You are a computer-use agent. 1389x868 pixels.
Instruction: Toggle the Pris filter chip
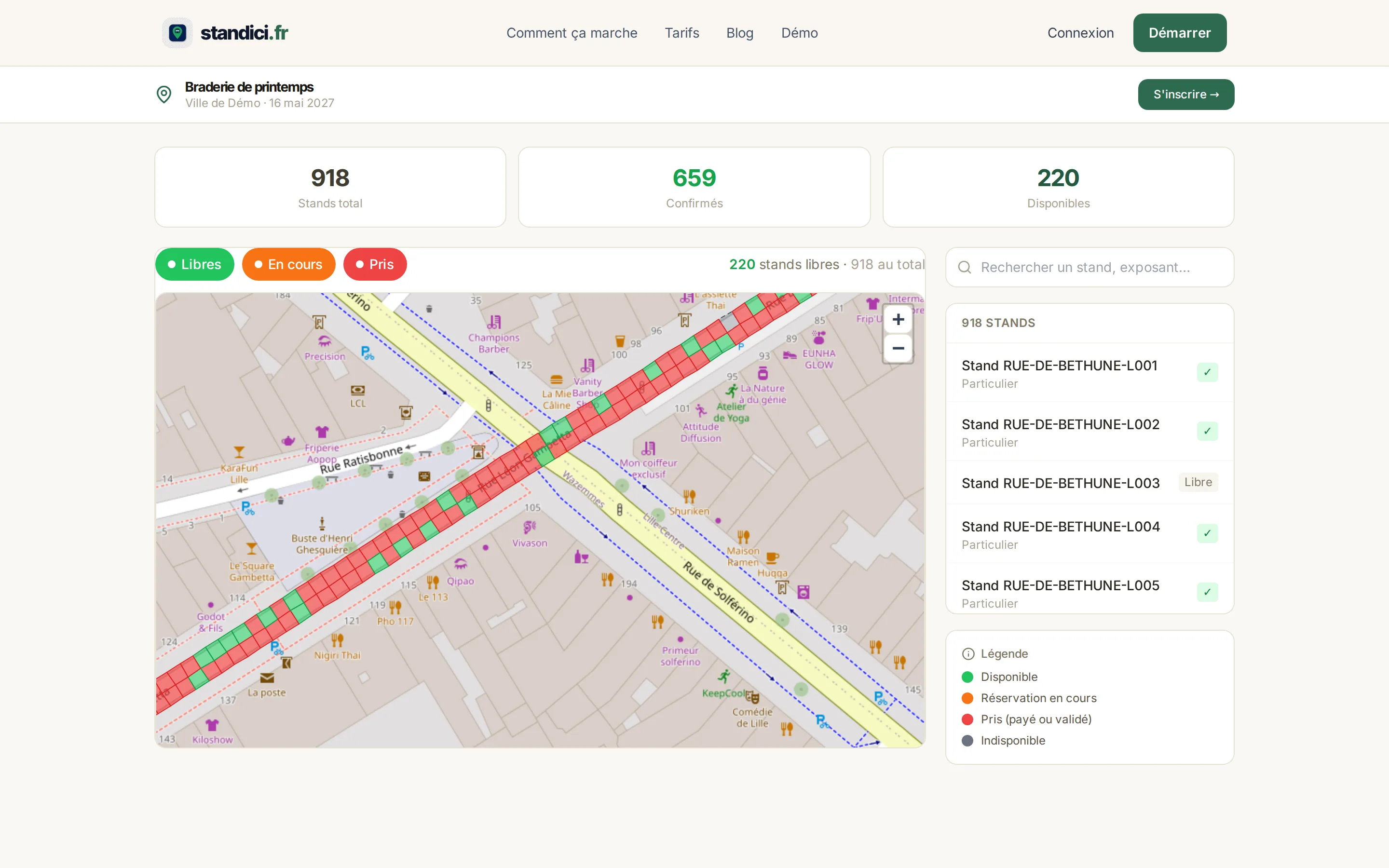(375, 265)
